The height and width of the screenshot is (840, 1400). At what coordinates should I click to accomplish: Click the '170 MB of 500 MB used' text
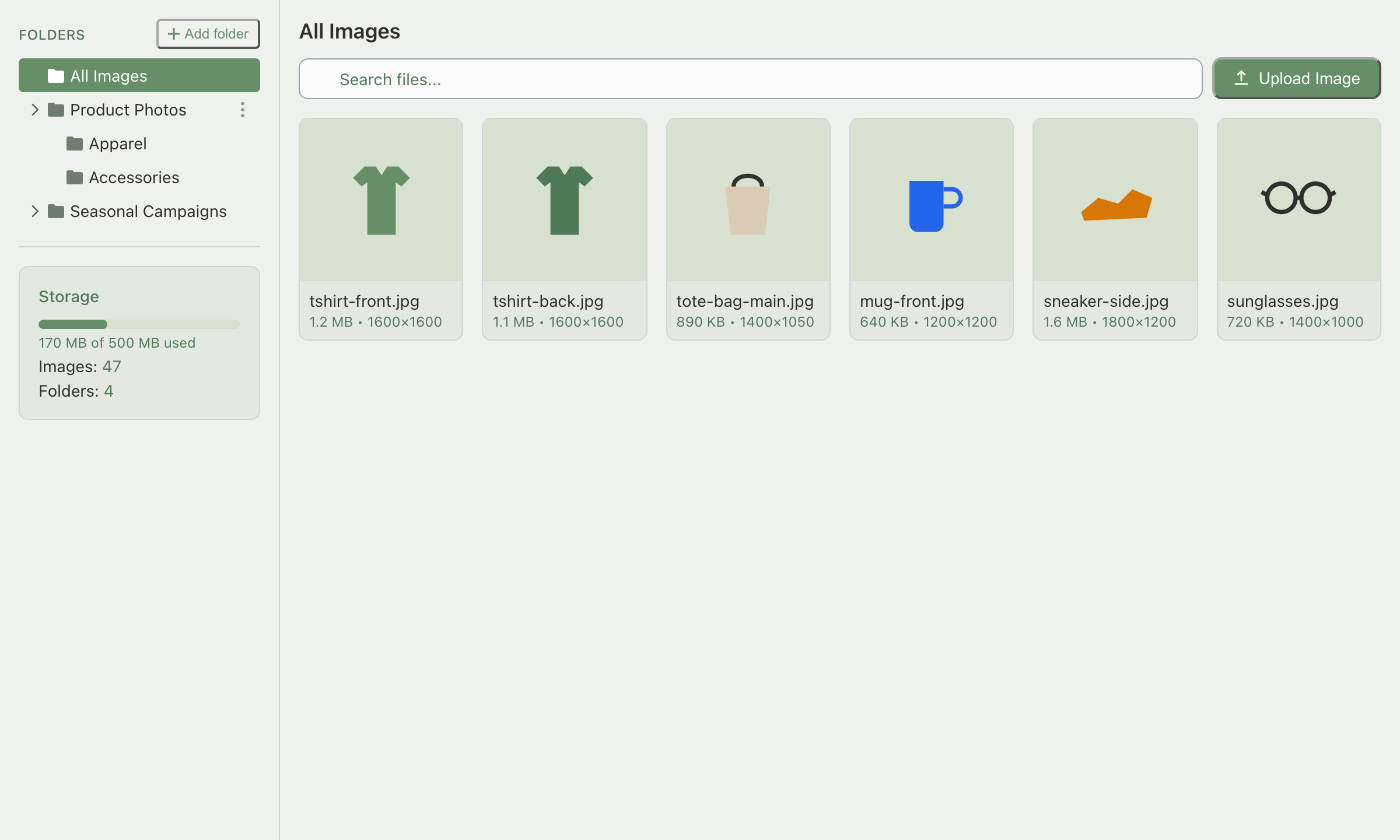click(117, 343)
